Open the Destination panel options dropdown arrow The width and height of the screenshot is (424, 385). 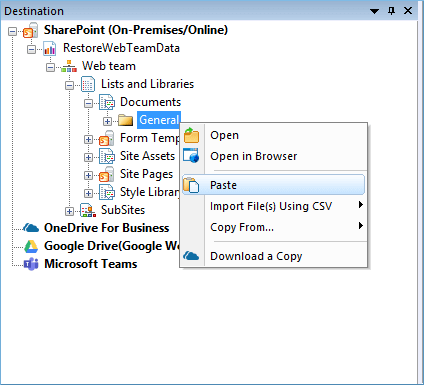(x=375, y=11)
